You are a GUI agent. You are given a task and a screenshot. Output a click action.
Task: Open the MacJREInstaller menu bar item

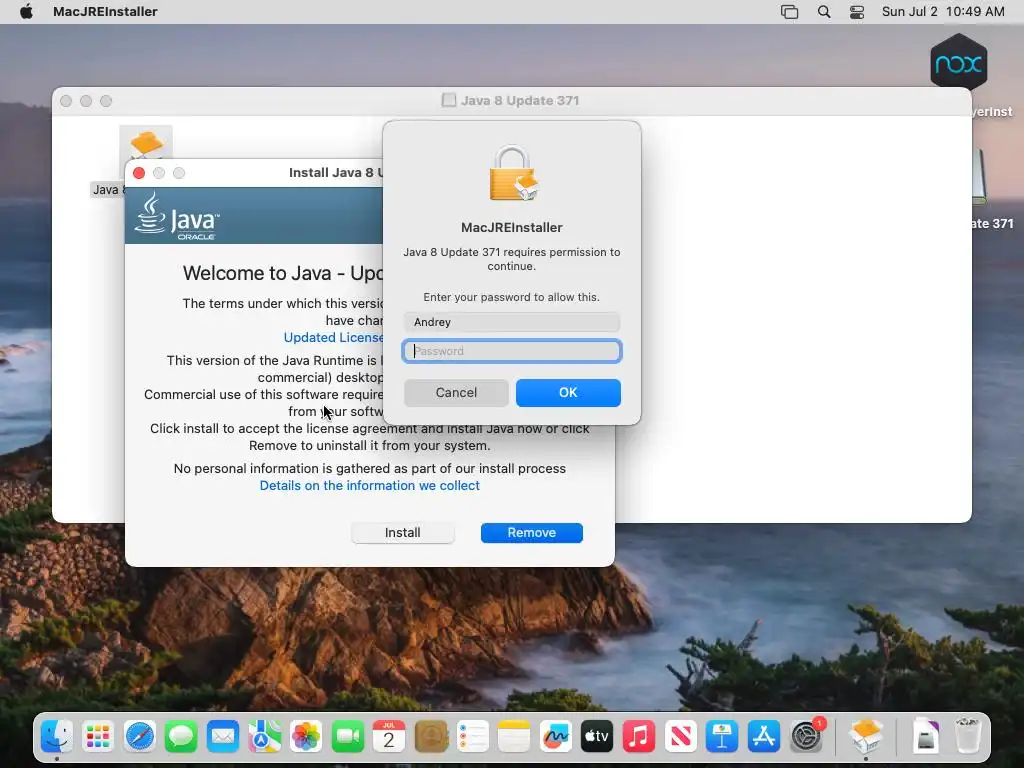[x=105, y=11]
